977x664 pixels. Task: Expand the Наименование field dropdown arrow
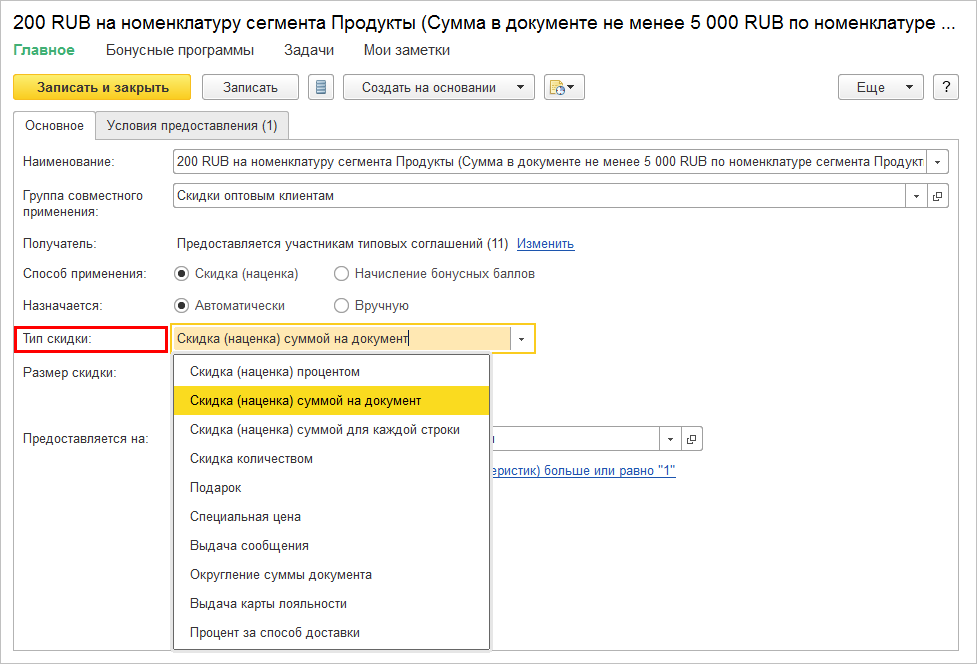pyautogui.click(x=938, y=161)
